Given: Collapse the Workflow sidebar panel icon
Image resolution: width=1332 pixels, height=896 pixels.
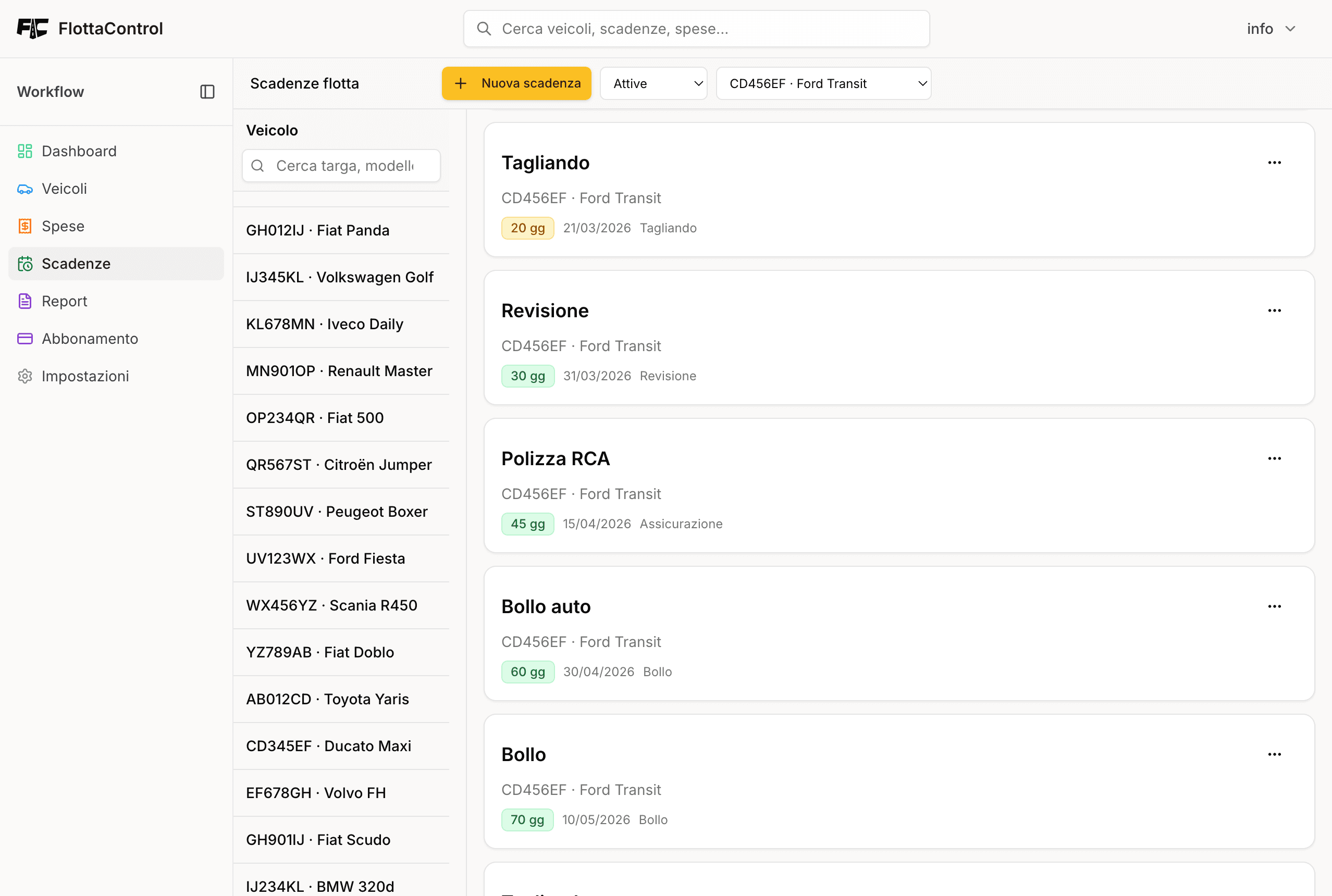Looking at the screenshot, I should [x=207, y=92].
